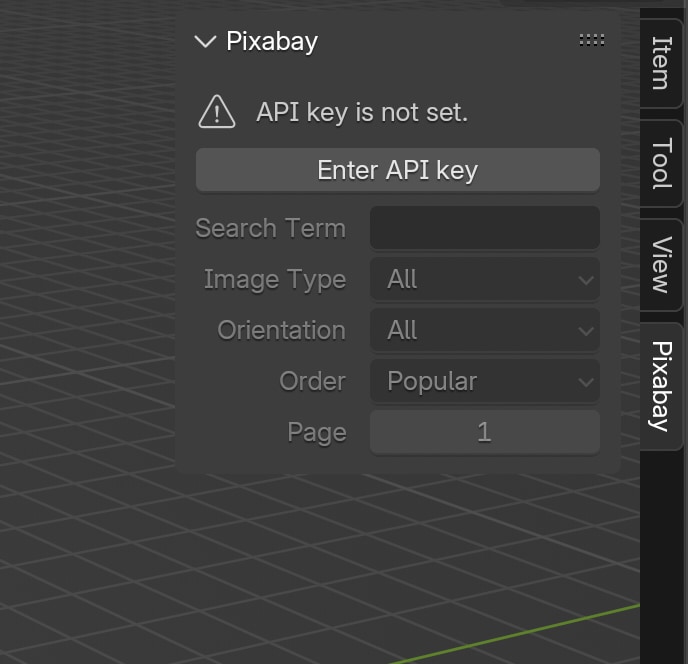Open the Image Type dropdown
This screenshot has height=664, width=688.
(485, 279)
